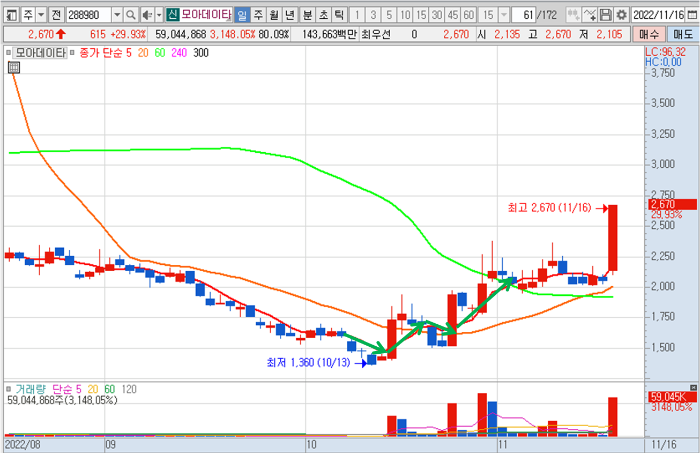The width and height of the screenshot is (700, 453).
Task: Click the LC:96.32 indicator text
Action: coord(665,52)
